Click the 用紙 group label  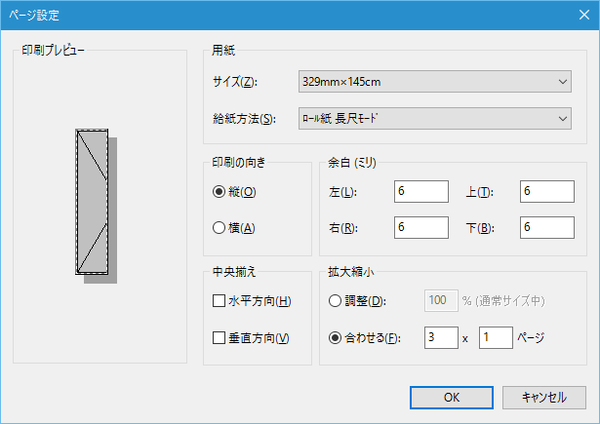tap(223, 50)
